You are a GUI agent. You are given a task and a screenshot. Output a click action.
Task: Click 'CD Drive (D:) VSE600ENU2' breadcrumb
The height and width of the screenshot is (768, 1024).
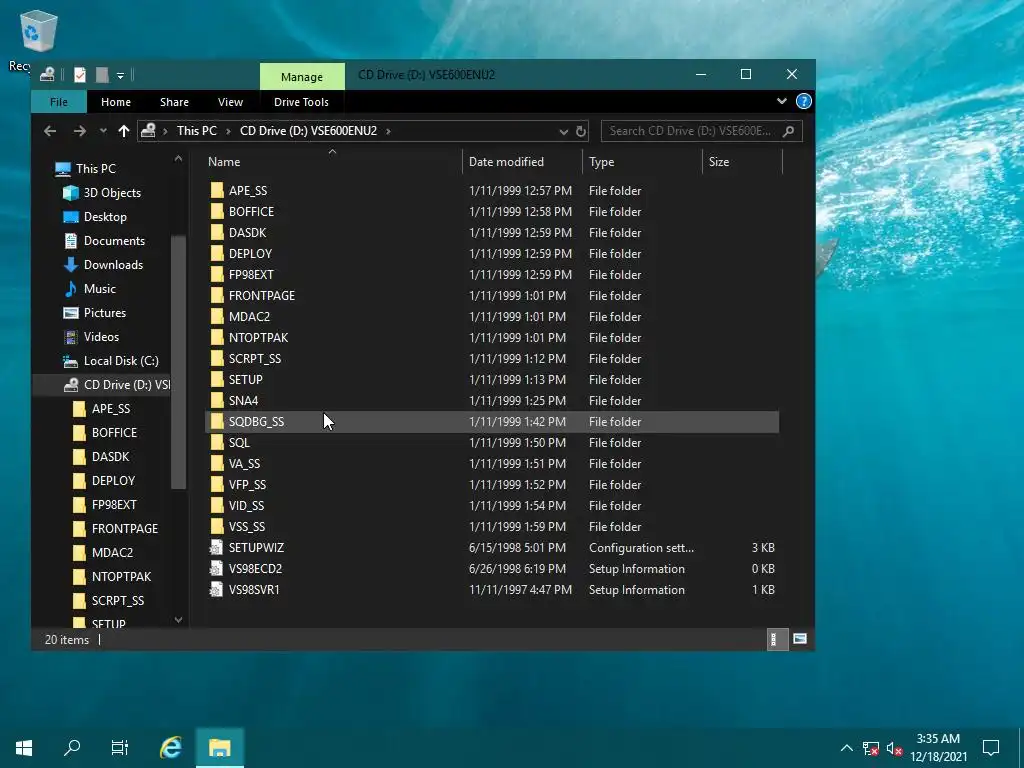pos(308,131)
